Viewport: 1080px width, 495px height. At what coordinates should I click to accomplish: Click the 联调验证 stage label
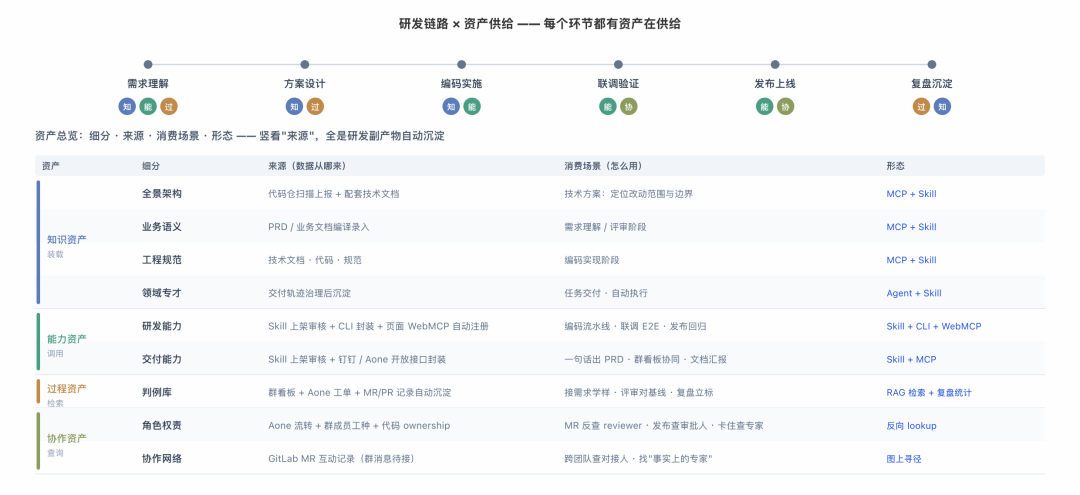pos(619,84)
